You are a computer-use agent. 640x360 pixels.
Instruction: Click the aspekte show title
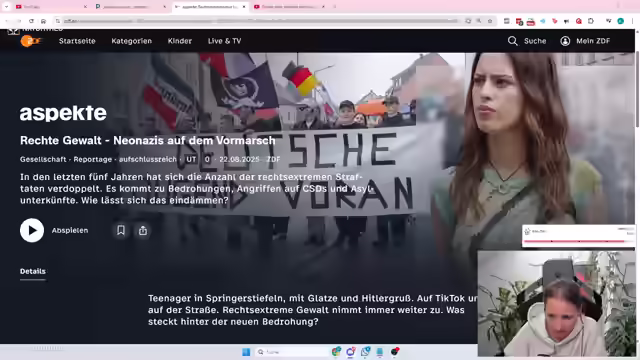pos(63,113)
